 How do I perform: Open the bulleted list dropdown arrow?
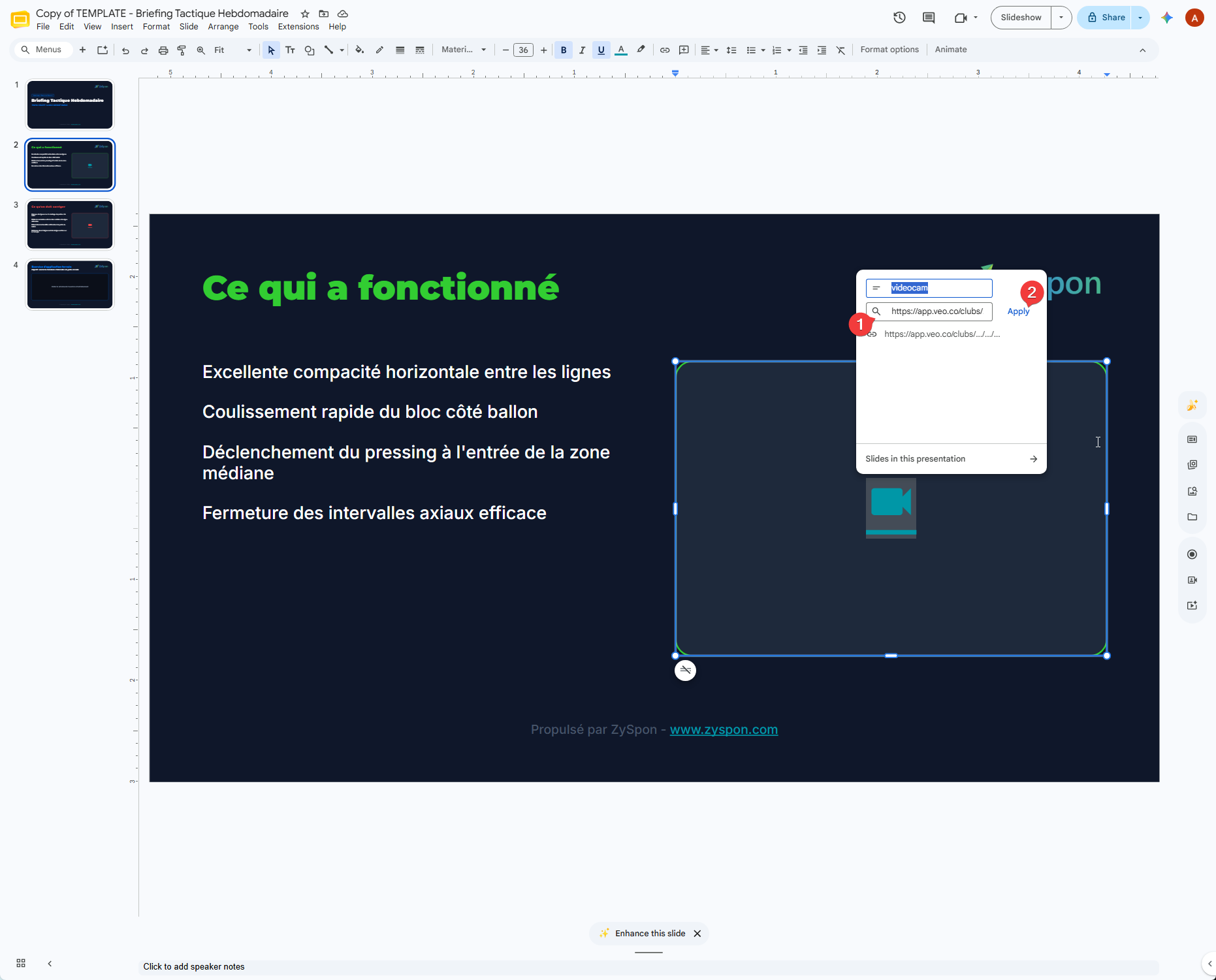pos(763,50)
